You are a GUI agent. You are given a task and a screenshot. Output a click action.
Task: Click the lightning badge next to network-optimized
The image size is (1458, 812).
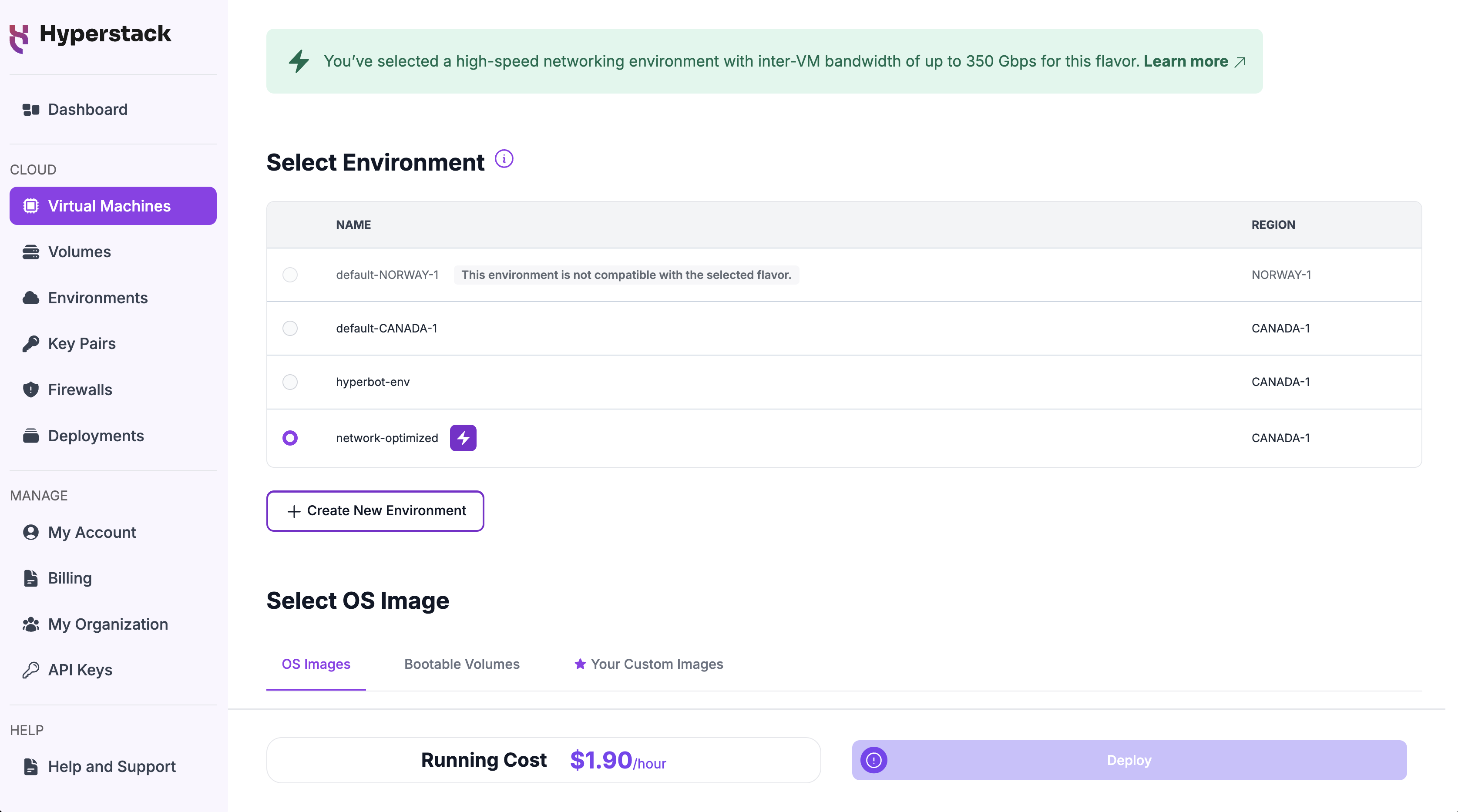tap(463, 438)
